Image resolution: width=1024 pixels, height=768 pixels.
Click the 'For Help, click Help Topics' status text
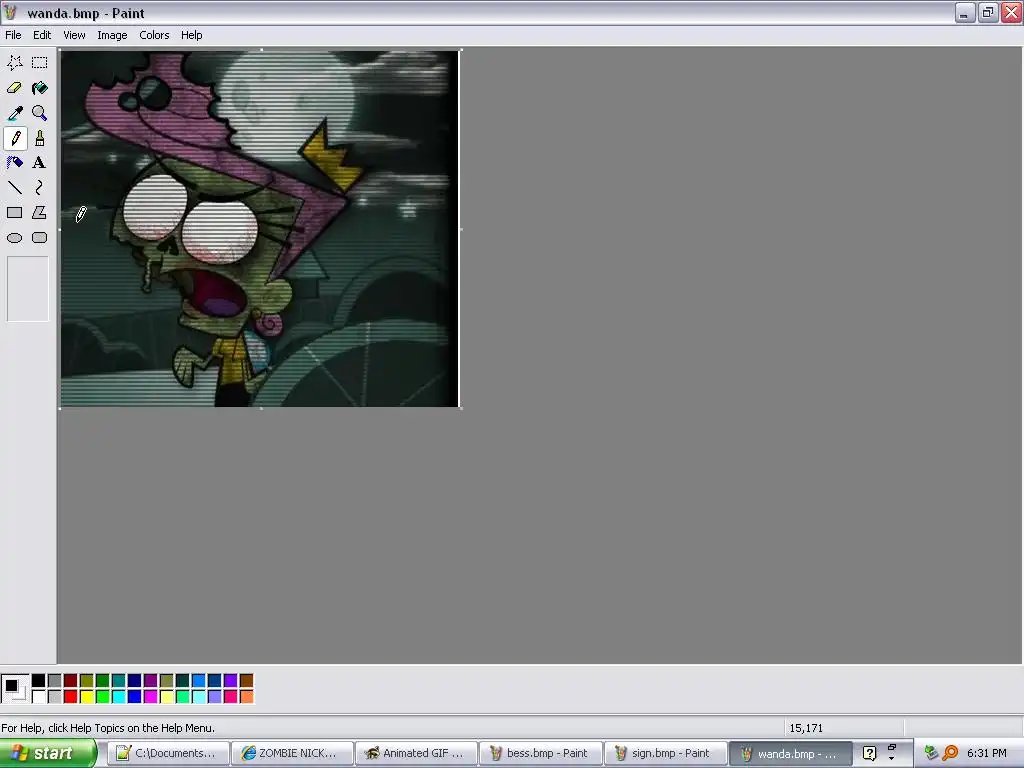pyautogui.click(x=108, y=728)
